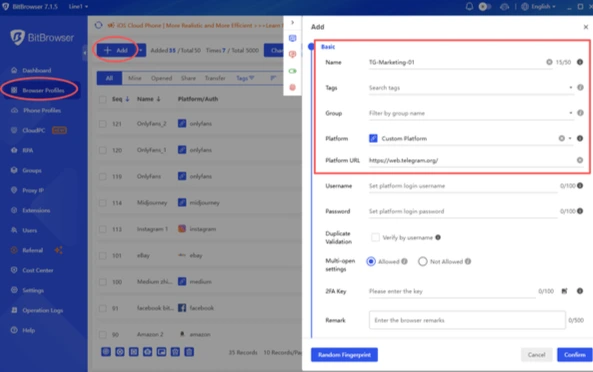This screenshot has height=372, width=593.
Task: Click the column filter icon next to Tags
Action: (x=273, y=78)
